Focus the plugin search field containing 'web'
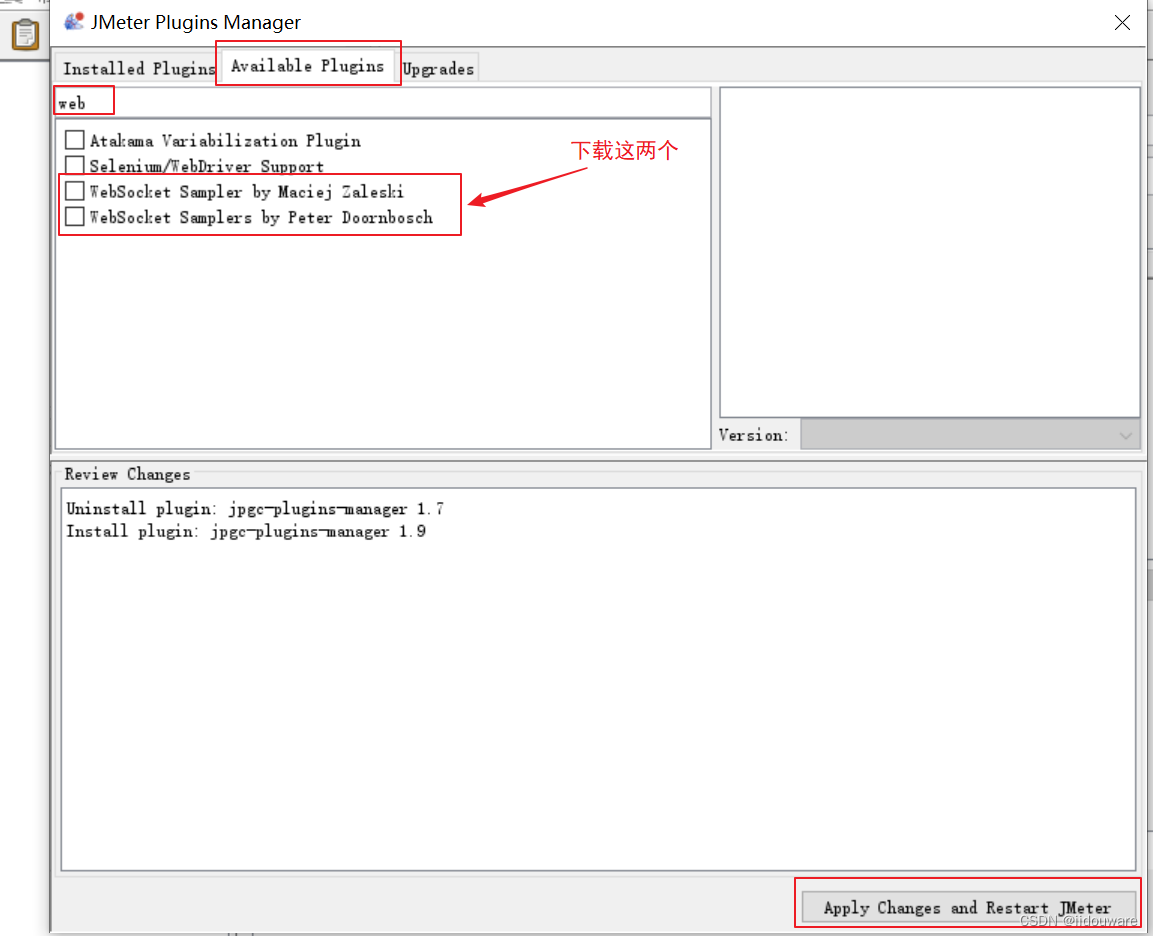 382,103
